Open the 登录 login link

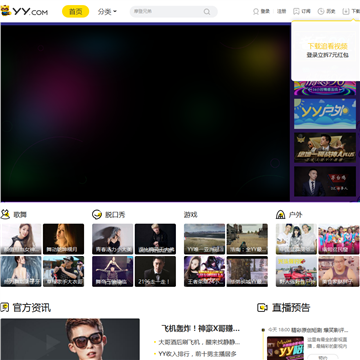coord(265,11)
